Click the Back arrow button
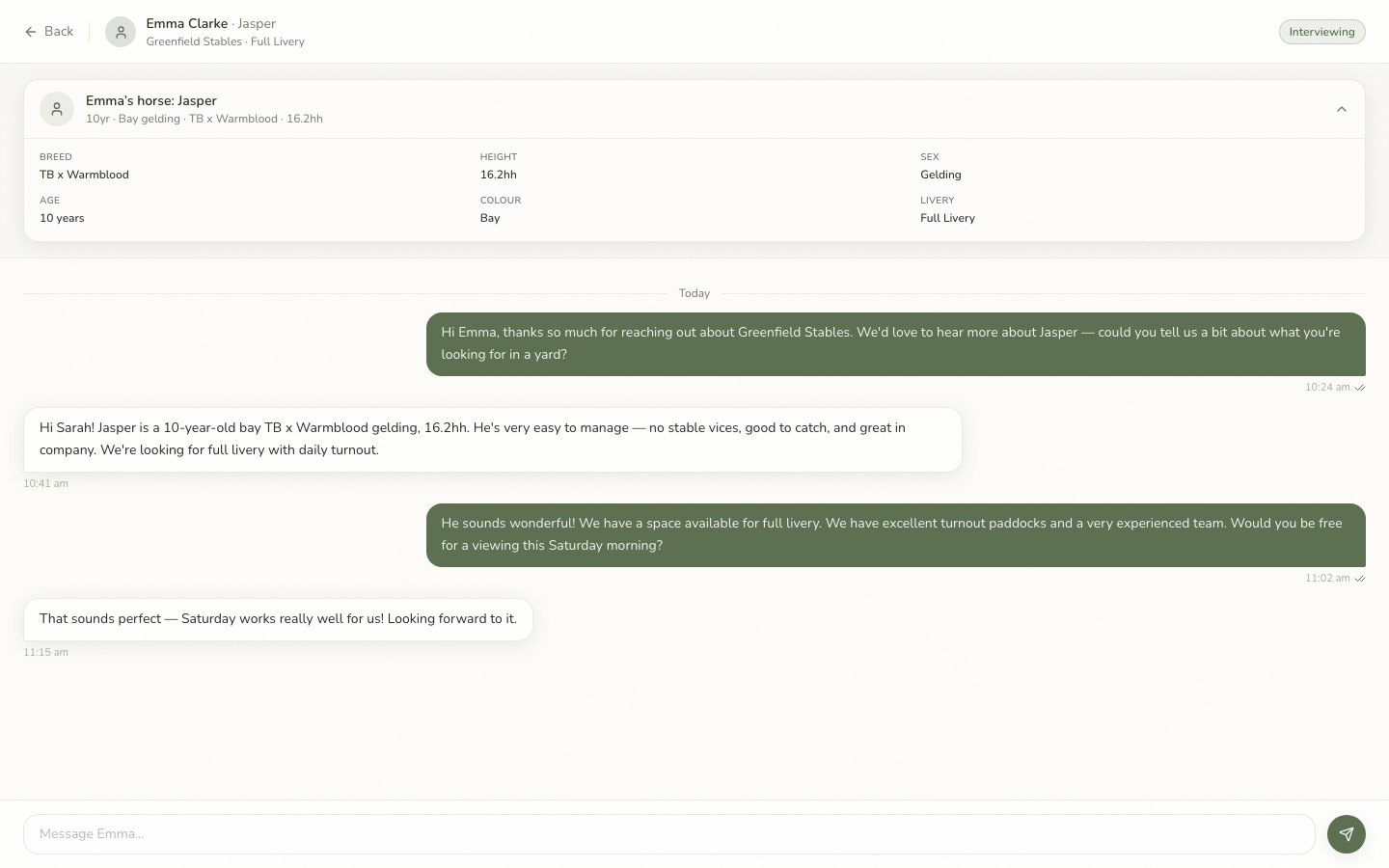Screen dimensions: 1389x868 tap(49, 32)
